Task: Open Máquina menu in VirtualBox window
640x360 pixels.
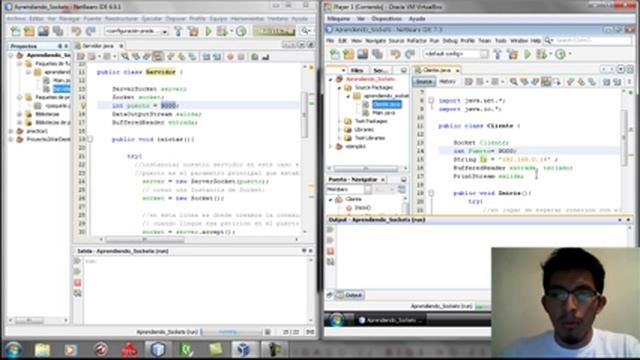Action: point(339,19)
